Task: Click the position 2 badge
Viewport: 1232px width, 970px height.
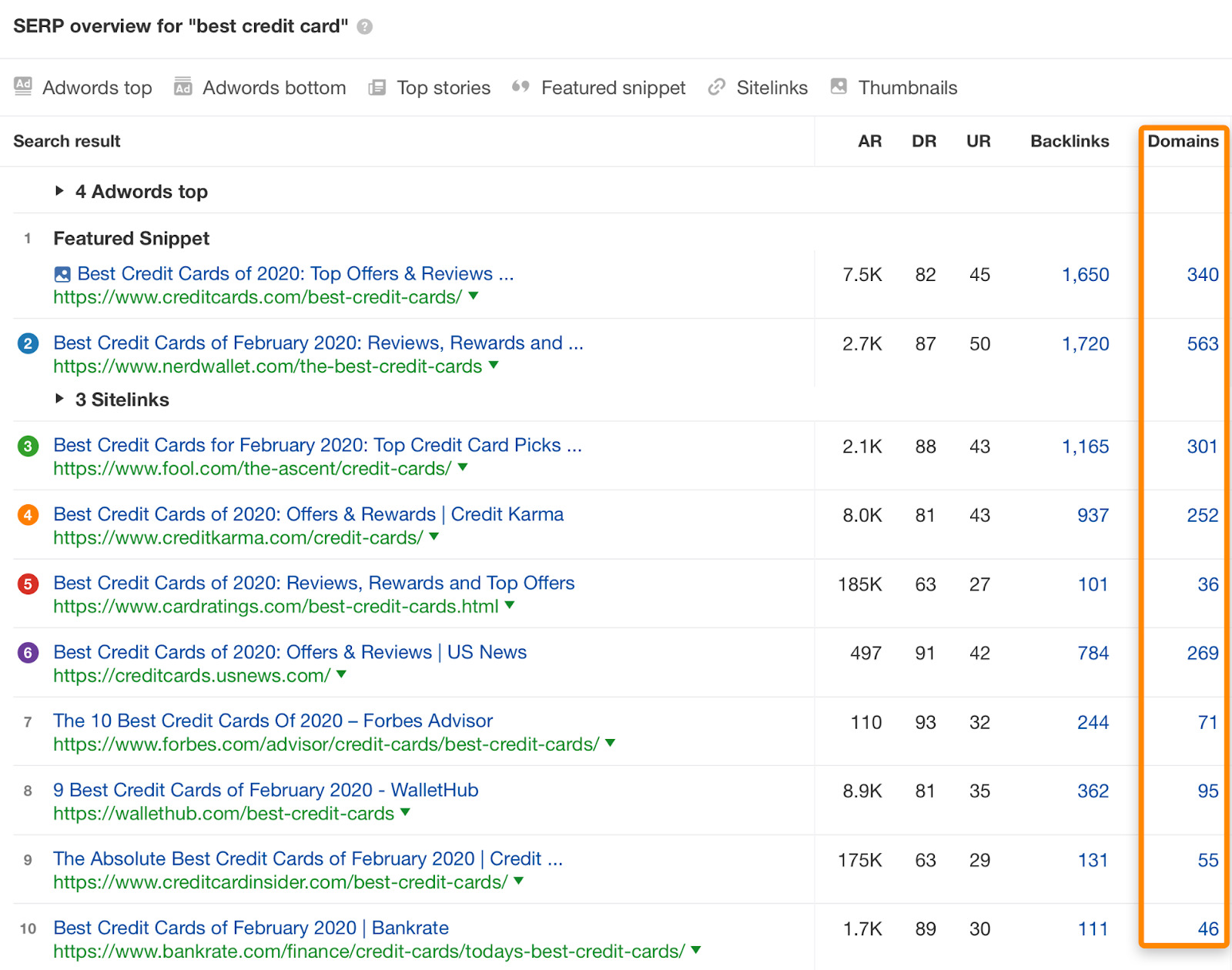Action: coord(28,343)
